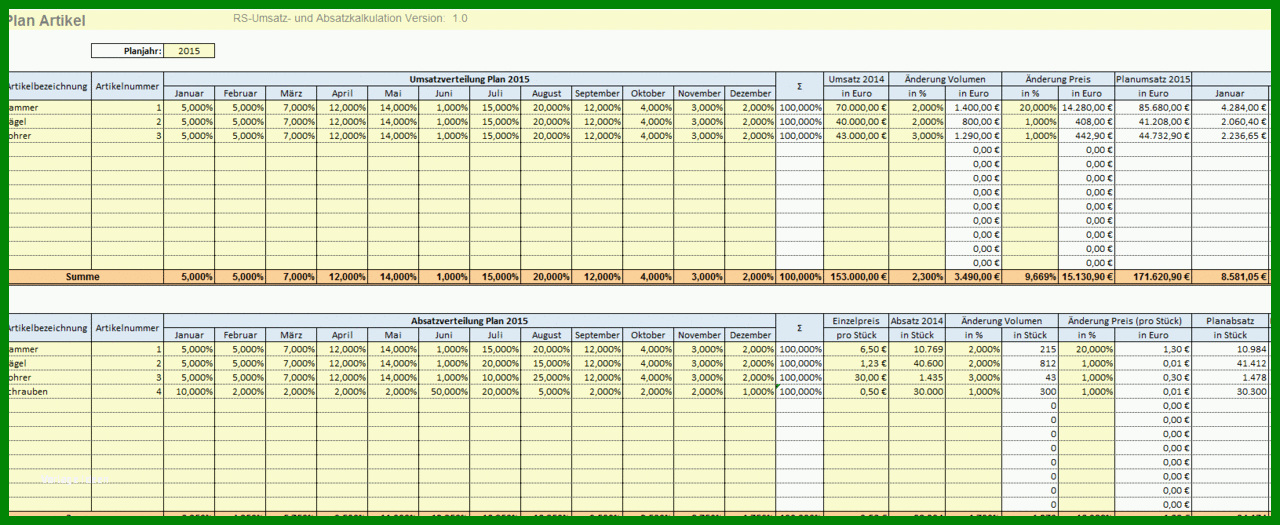1280x525 pixels.
Task: Click the 'RS-Umsatz- und Absatzkalkulation Version' text
Action: tap(338, 18)
